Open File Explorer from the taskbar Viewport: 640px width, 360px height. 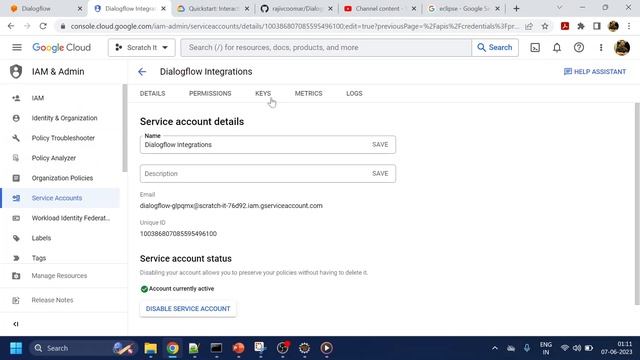pyautogui.click(x=151, y=348)
